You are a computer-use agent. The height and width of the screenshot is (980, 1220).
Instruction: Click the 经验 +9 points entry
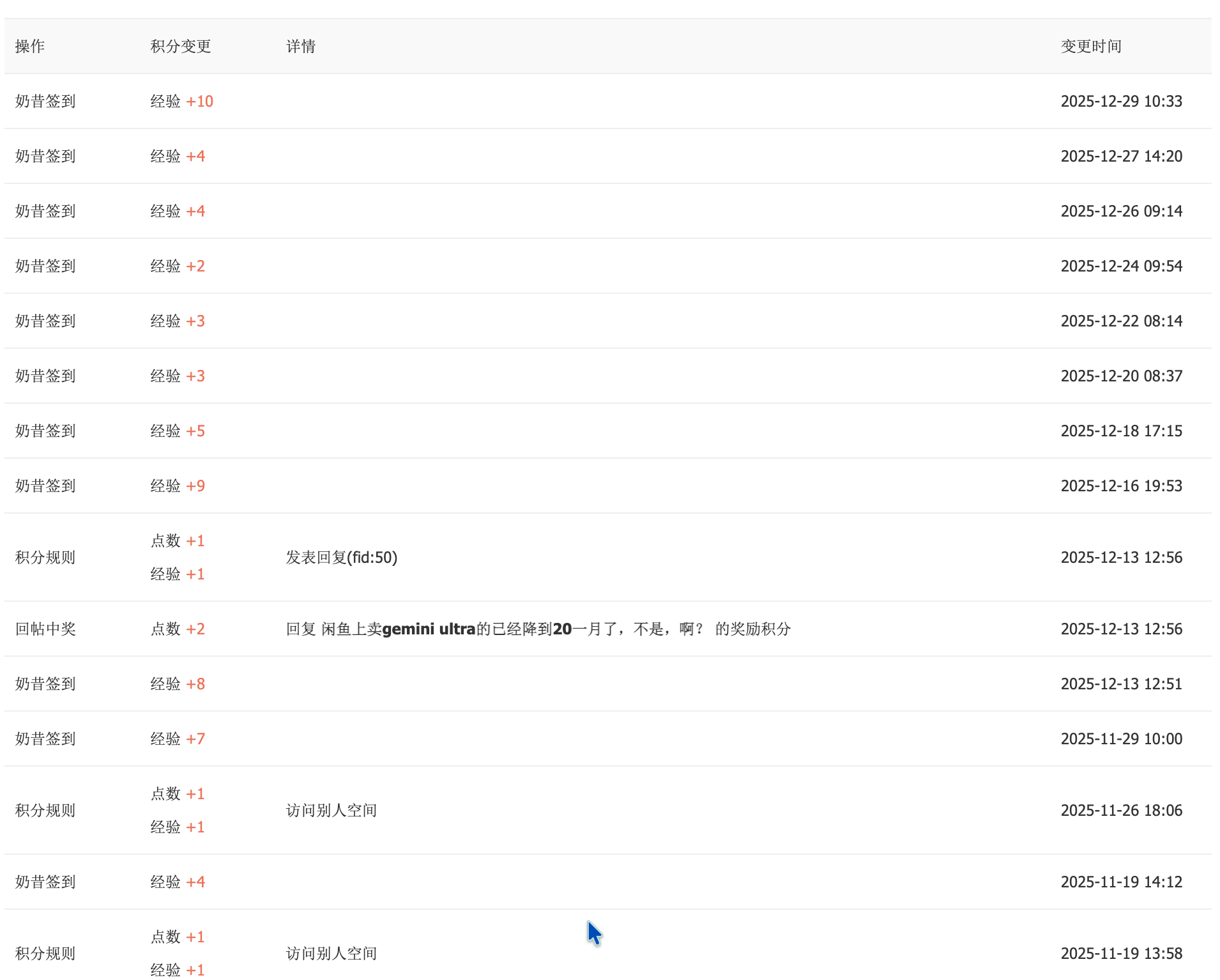coord(178,486)
